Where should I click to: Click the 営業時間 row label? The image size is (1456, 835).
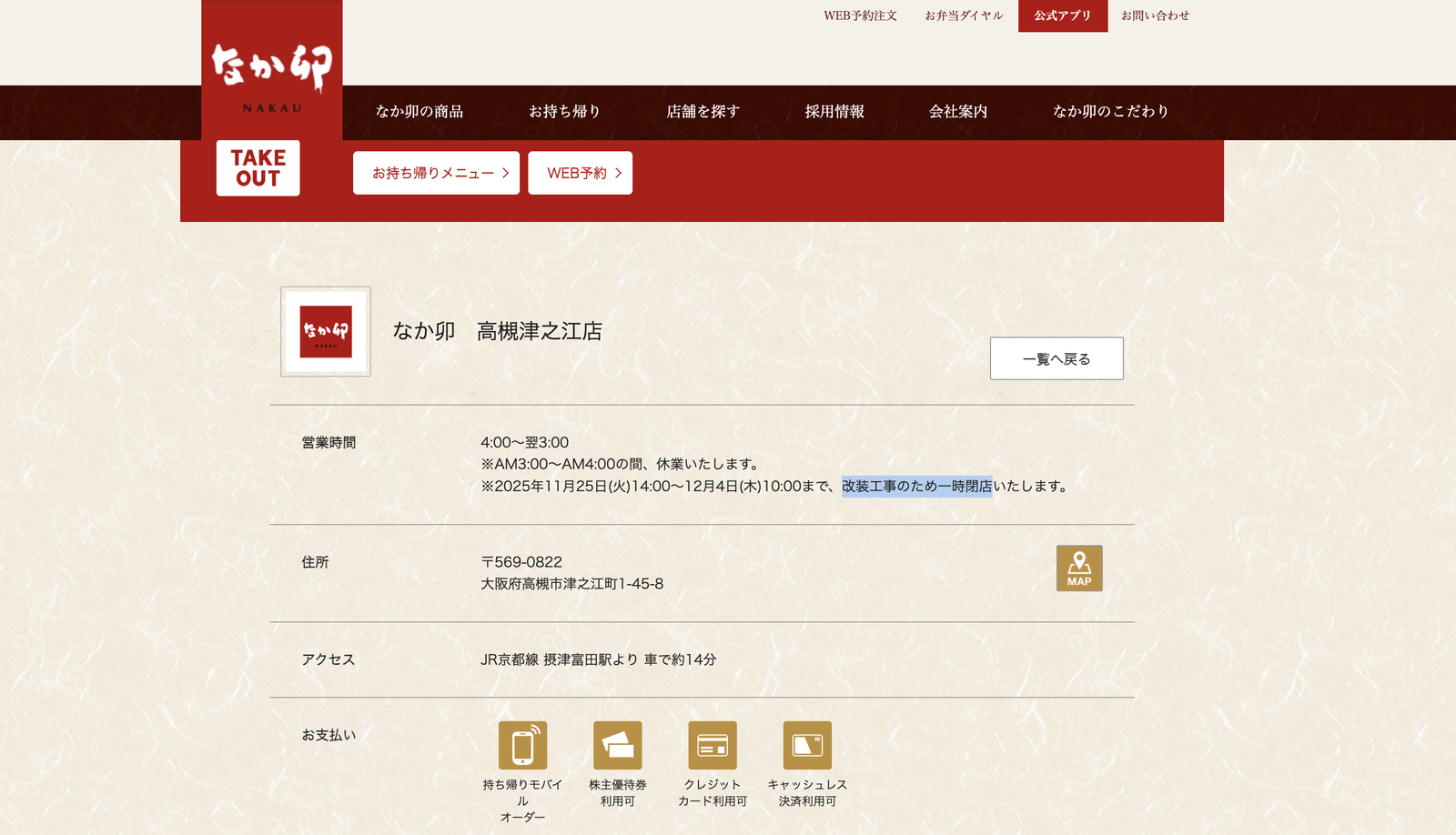pos(329,443)
